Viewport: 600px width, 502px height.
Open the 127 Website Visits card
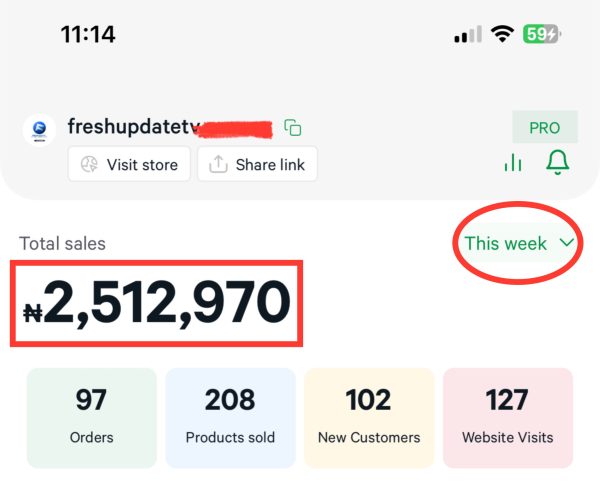[507, 417]
